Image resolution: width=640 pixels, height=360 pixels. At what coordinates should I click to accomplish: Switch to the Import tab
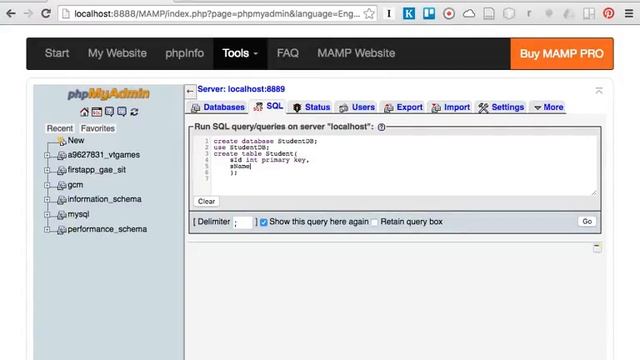coord(451,107)
